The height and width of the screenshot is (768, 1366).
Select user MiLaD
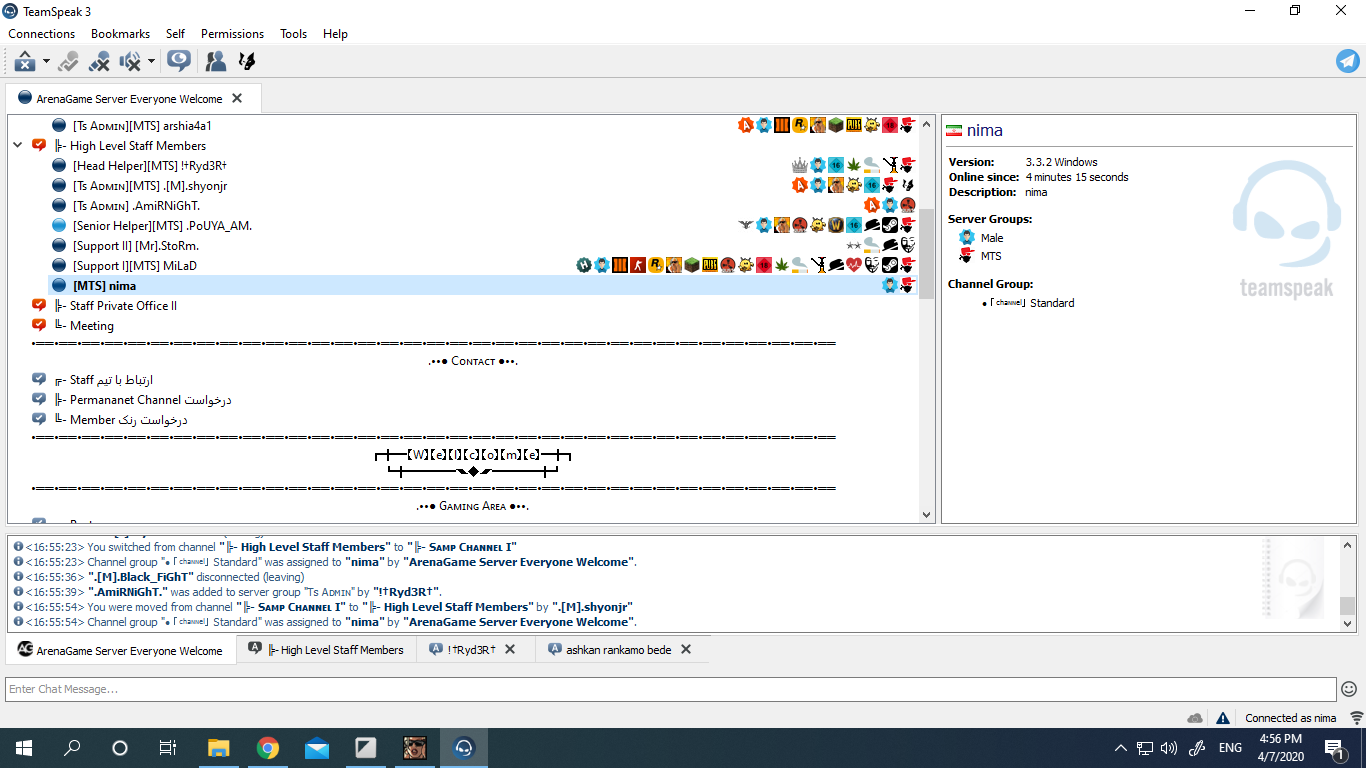135,266
